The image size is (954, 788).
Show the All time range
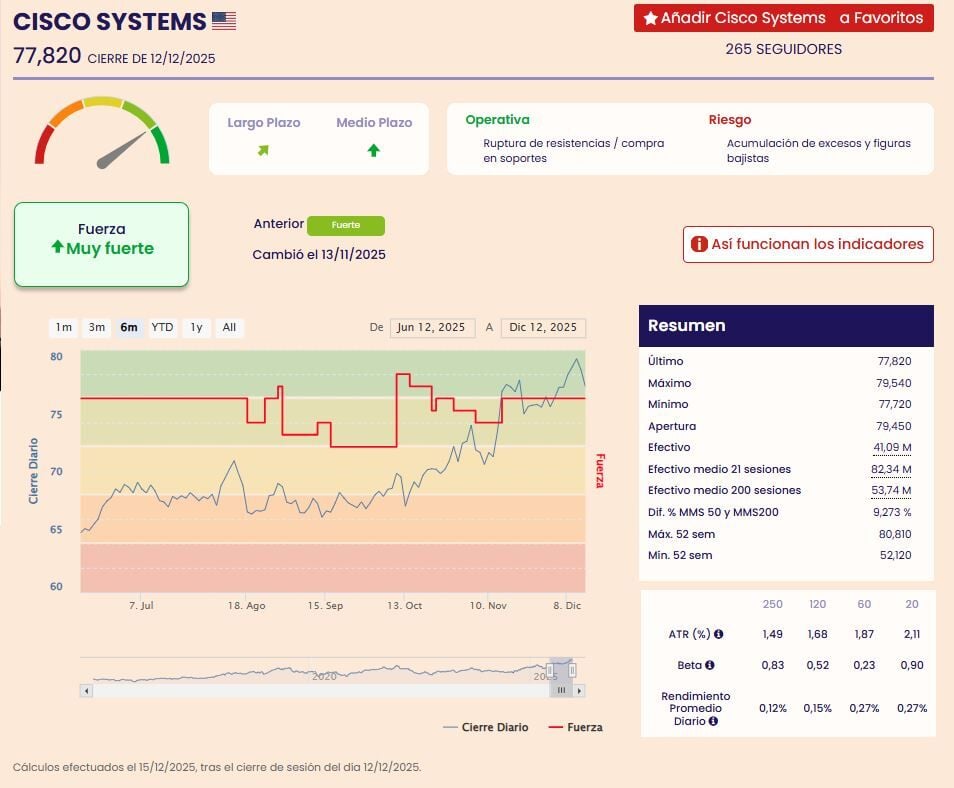click(x=229, y=328)
